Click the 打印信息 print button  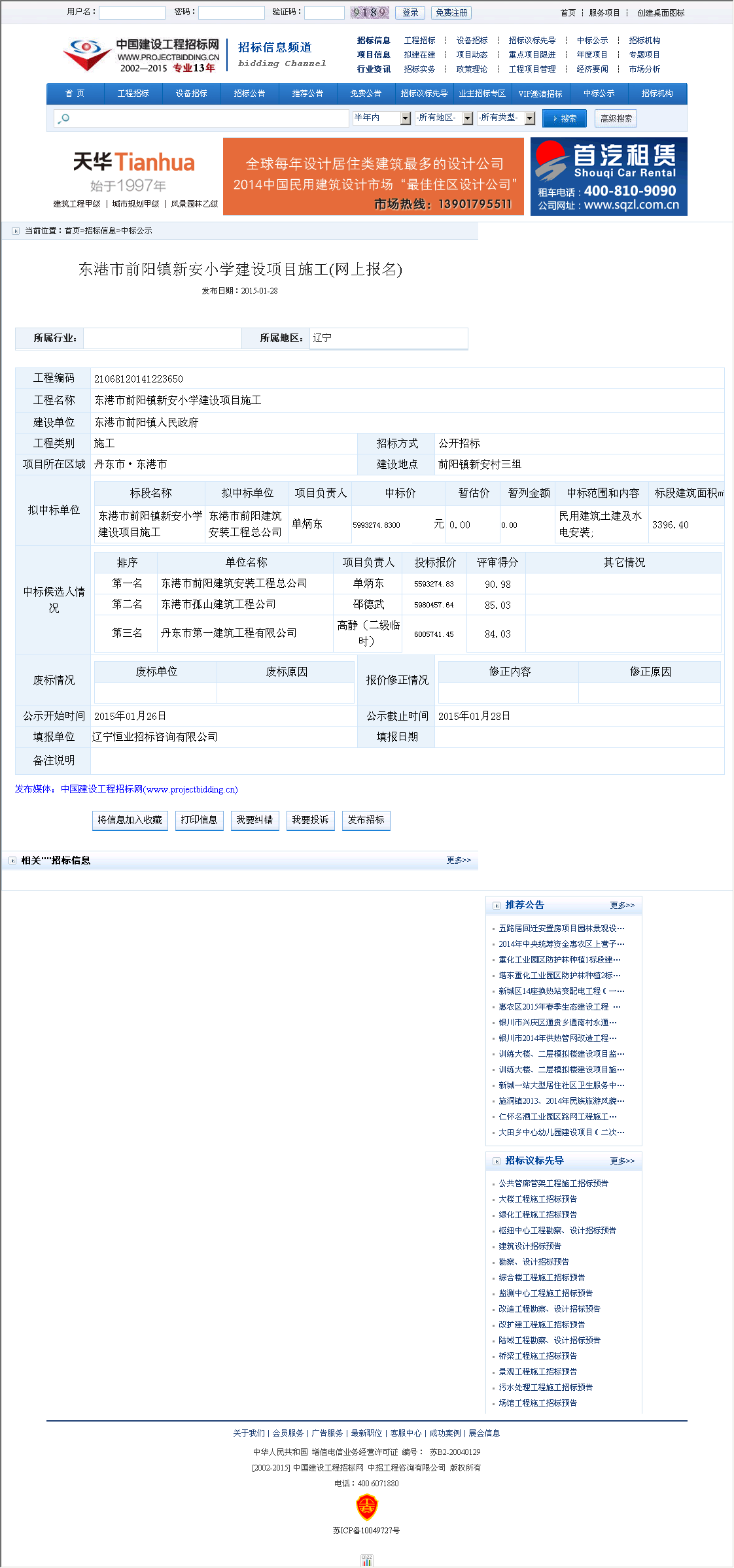(200, 820)
